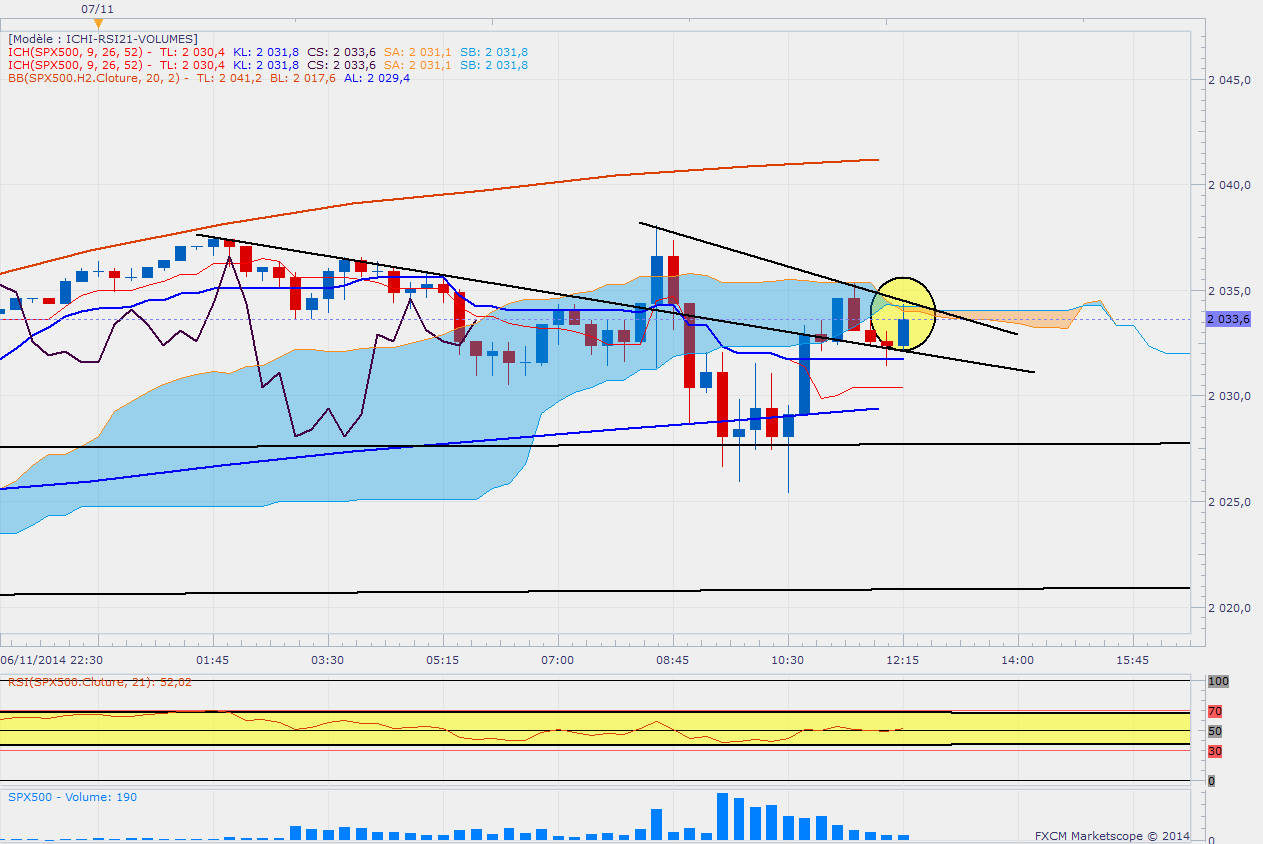Click the RSI 50 midline level label
The image size is (1263, 844).
coord(1214,731)
